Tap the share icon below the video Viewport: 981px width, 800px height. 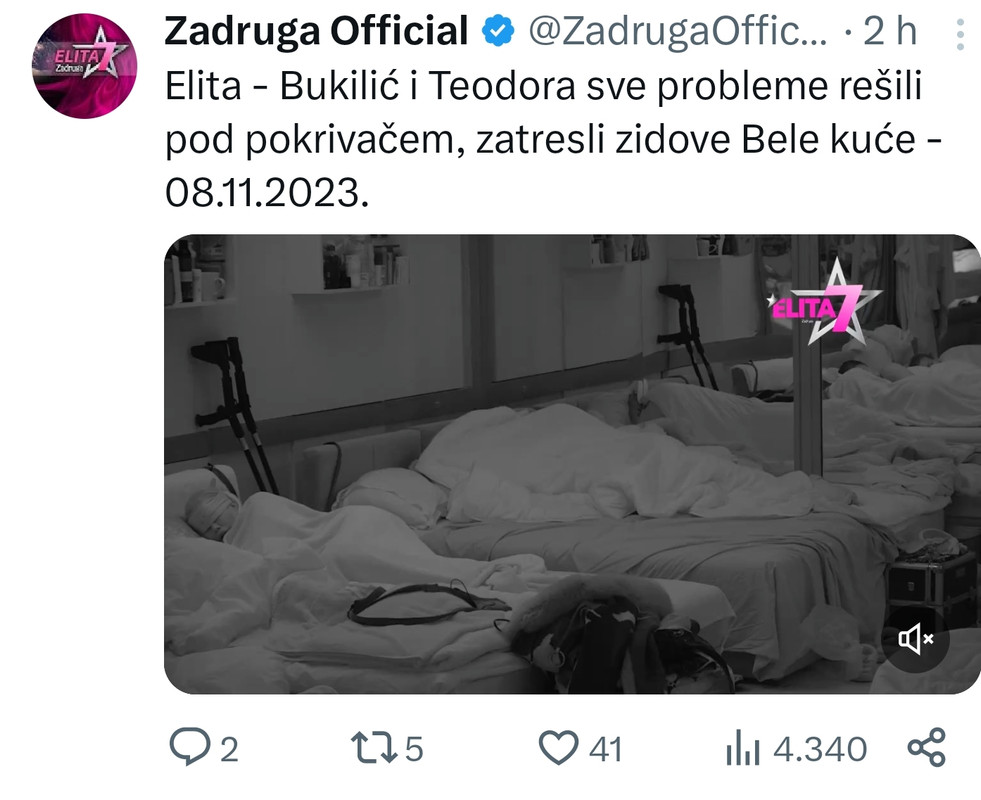[x=927, y=747]
